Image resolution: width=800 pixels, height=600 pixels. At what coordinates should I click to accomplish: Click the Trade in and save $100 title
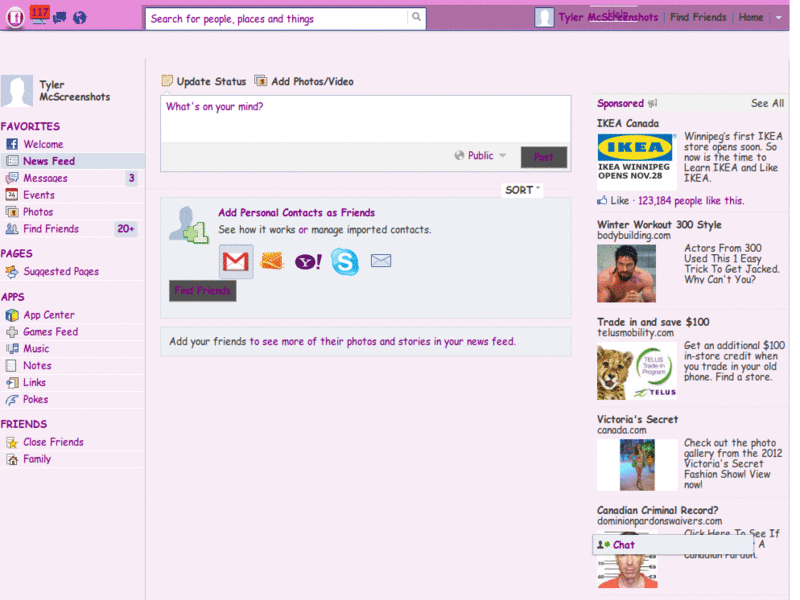[653, 322]
